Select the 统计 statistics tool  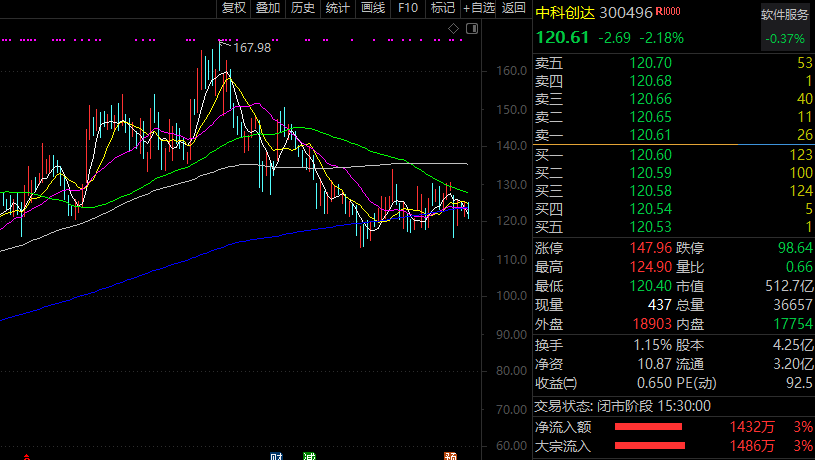[338, 8]
